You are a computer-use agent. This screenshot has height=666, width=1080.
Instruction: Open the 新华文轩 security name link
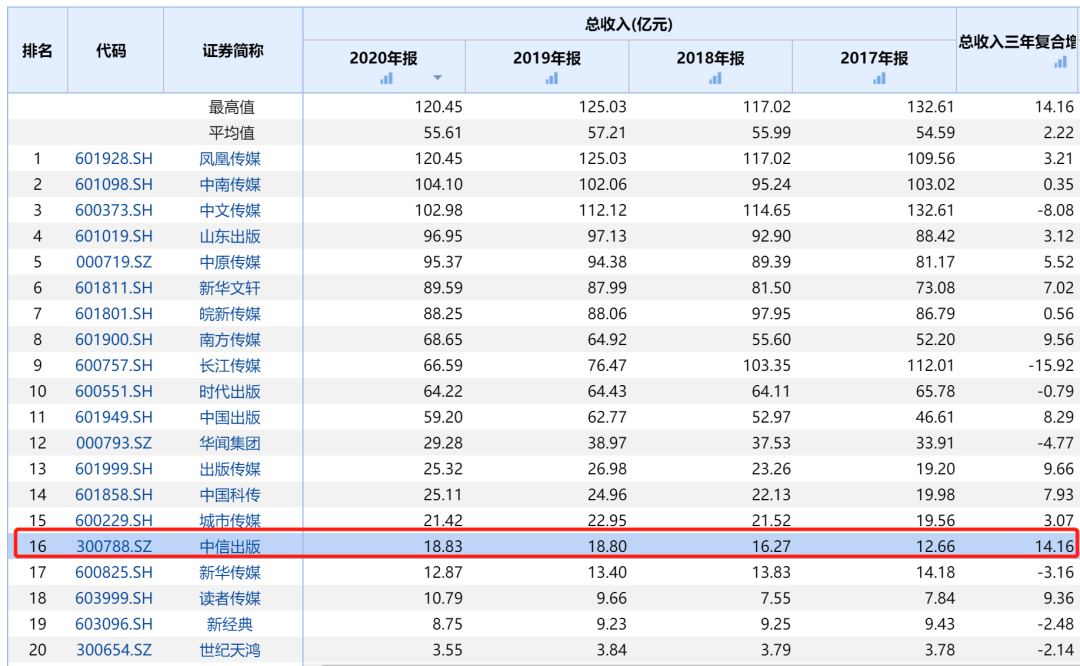click(230, 288)
